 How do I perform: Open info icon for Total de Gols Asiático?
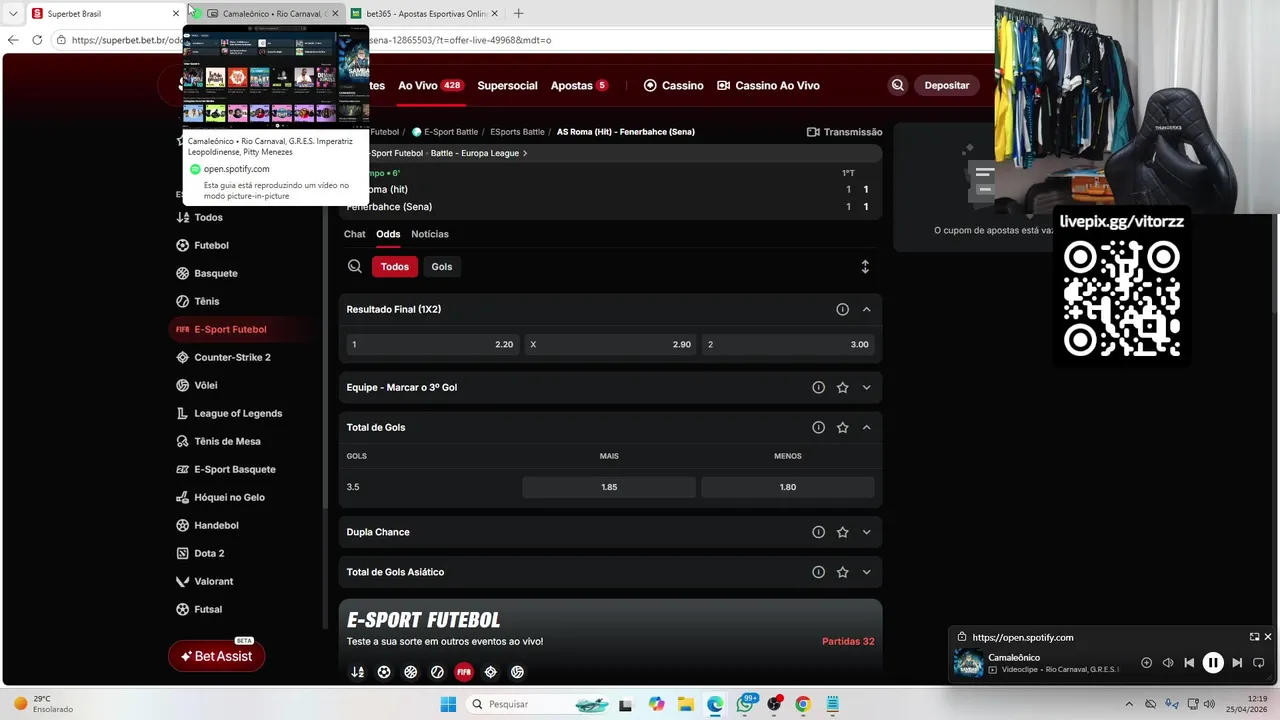(818, 573)
